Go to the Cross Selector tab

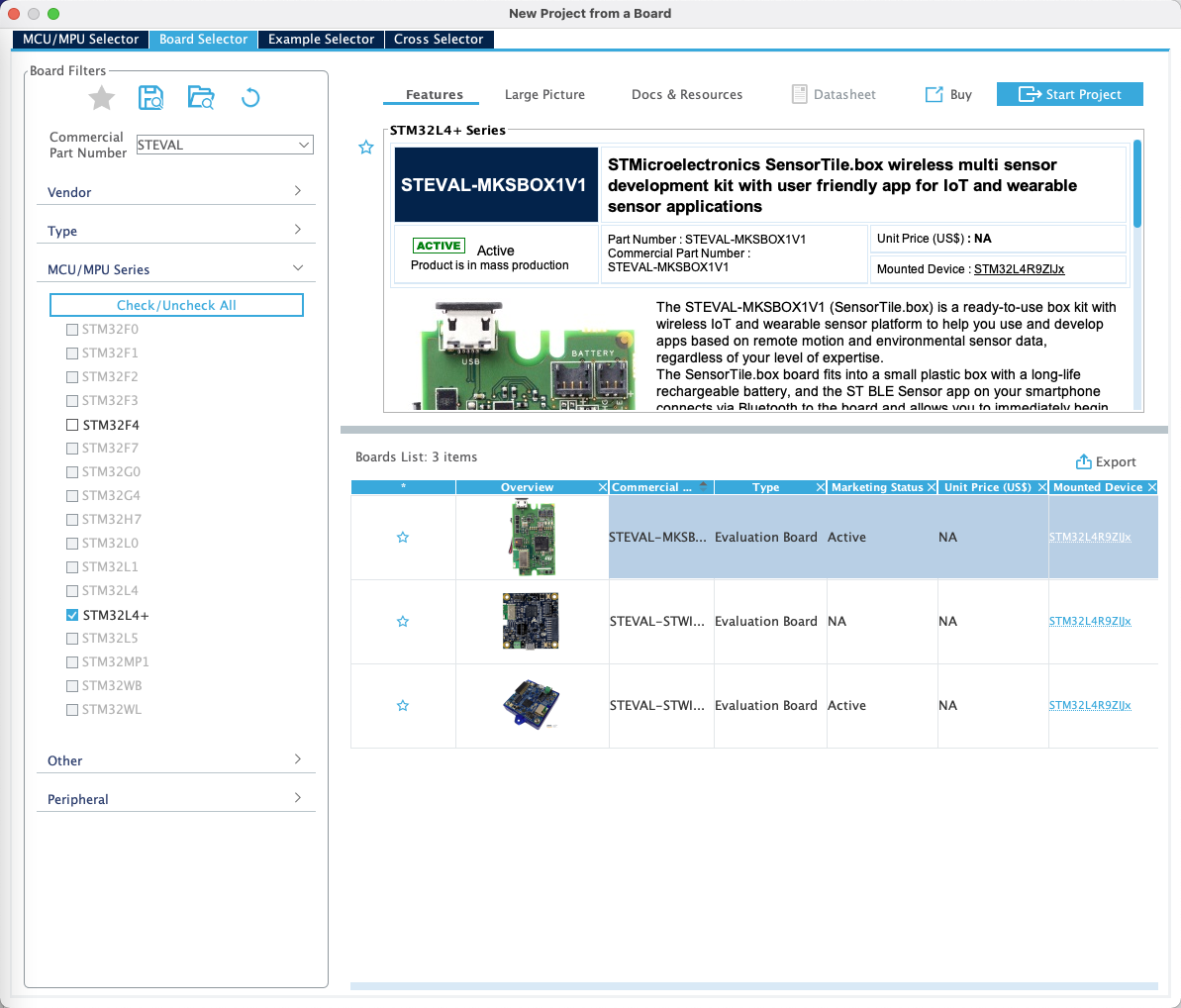point(439,40)
